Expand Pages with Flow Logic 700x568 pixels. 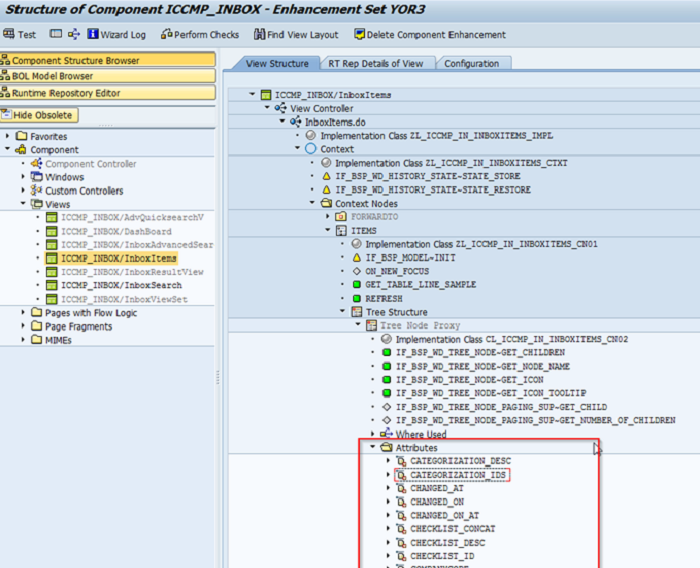coord(23,312)
